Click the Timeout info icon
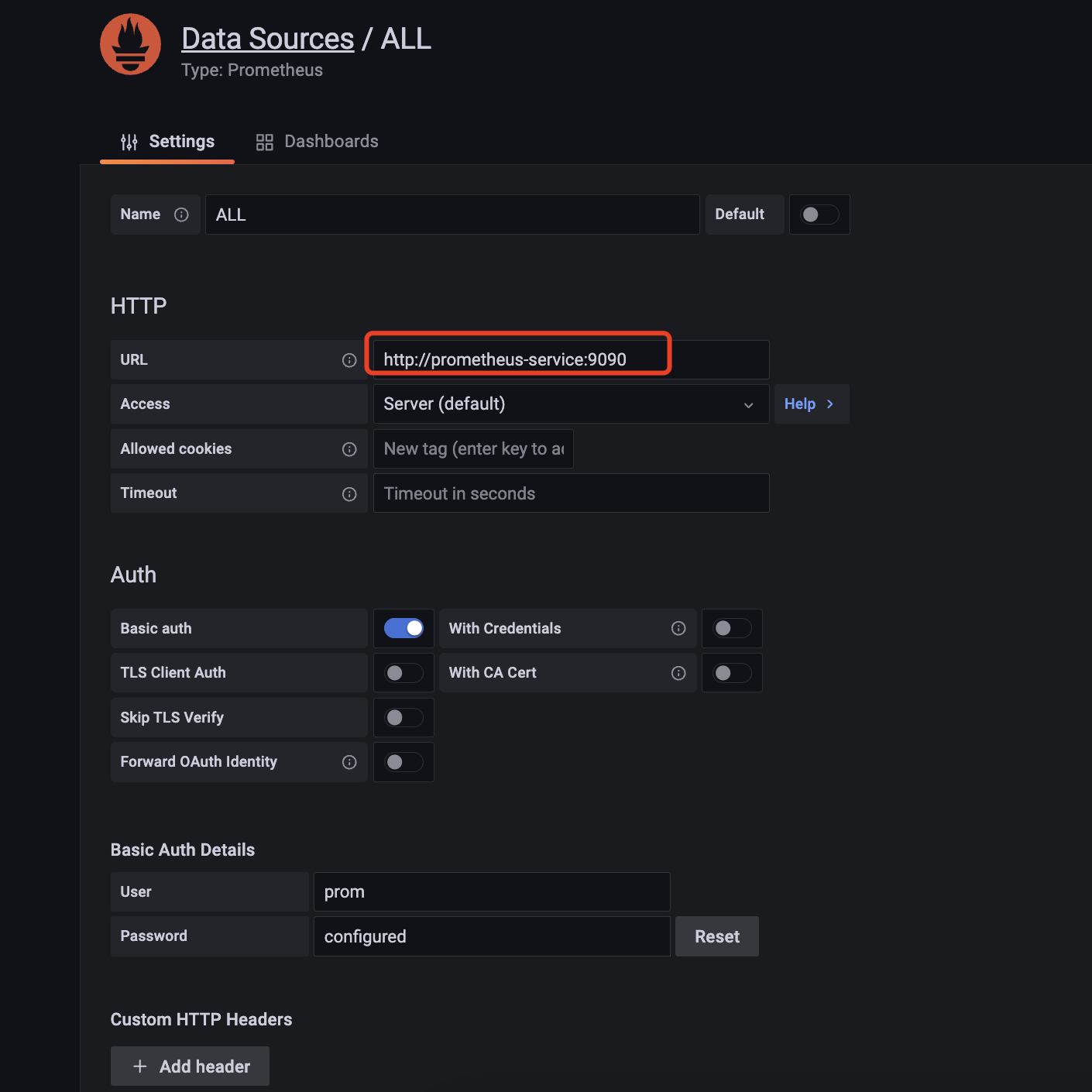The width and height of the screenshot is (1092, 1092). pyautogui.click(x=349, y=494)
